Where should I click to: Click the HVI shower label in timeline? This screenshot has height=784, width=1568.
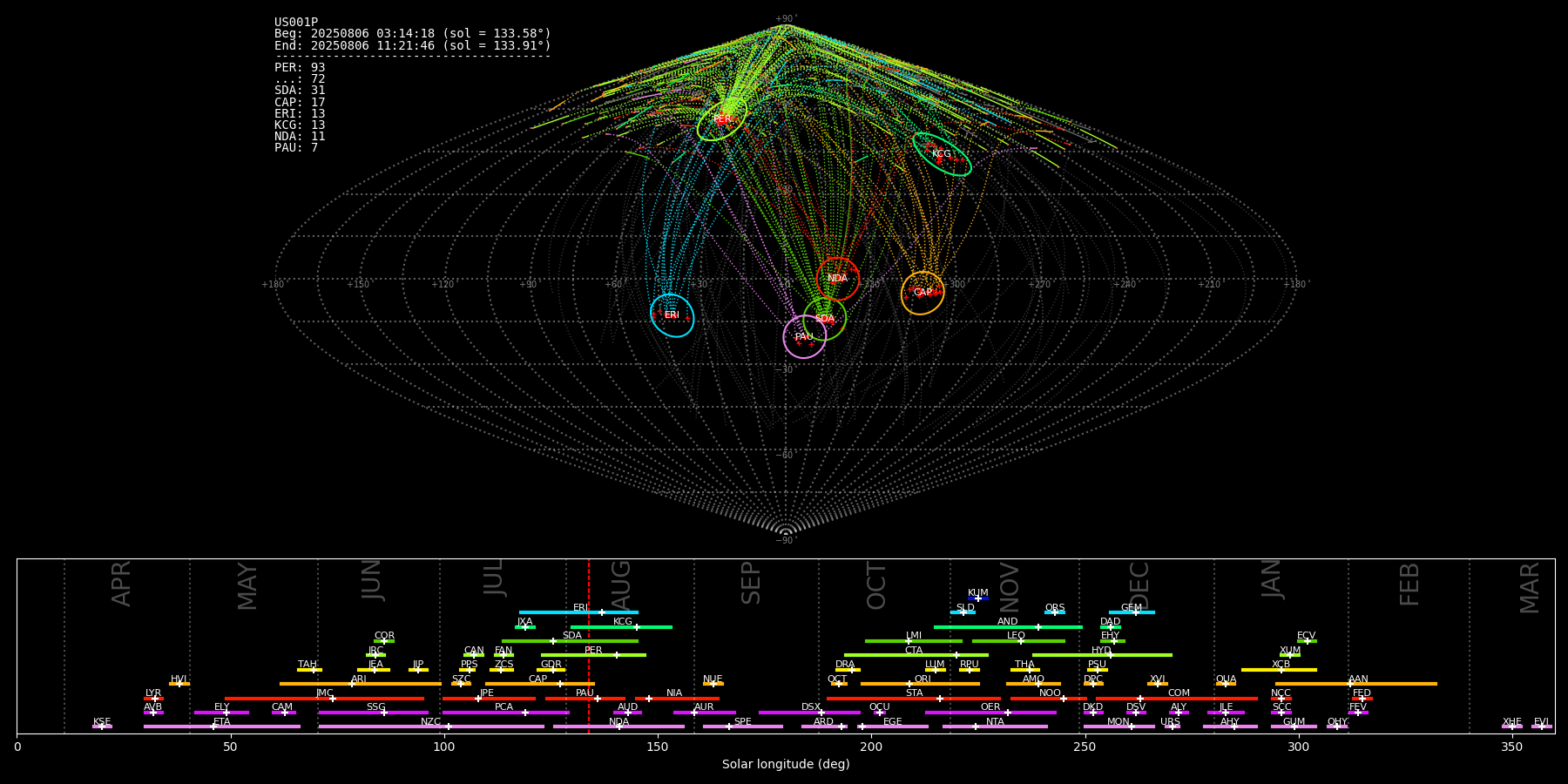pos(179,679)
